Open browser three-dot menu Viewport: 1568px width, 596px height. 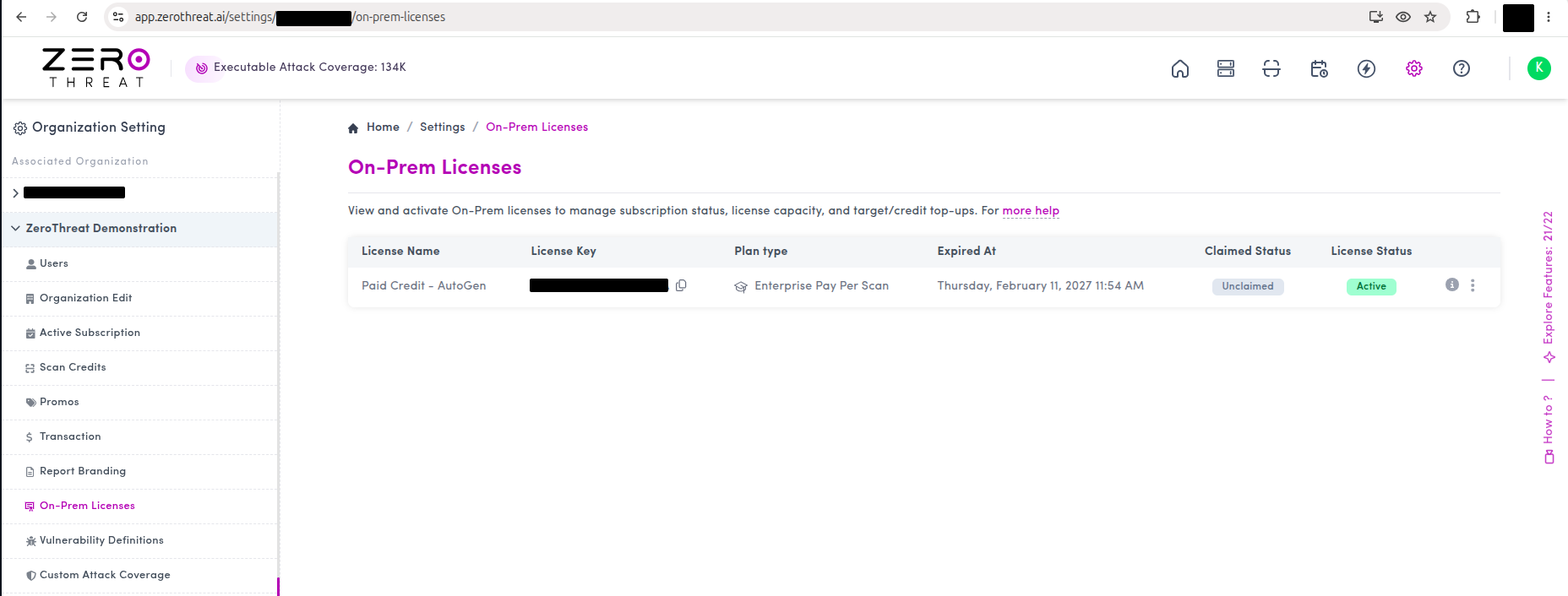(x=1549, y=17)
